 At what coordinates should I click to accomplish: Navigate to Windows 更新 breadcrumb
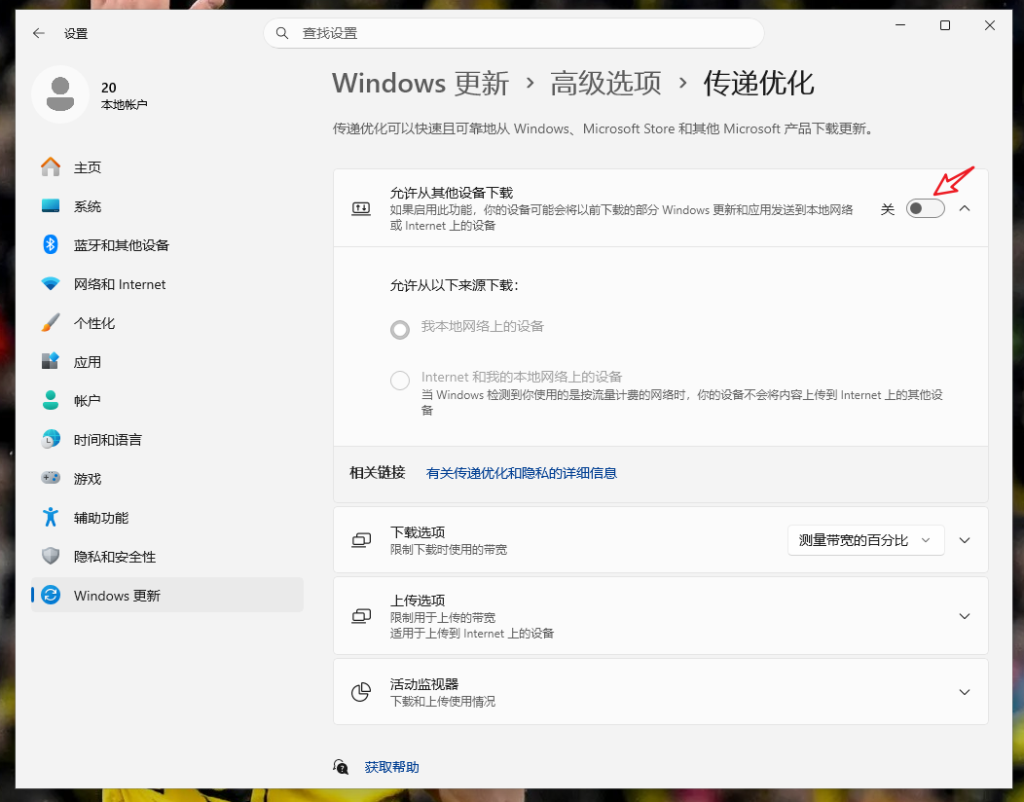point(420,84)
